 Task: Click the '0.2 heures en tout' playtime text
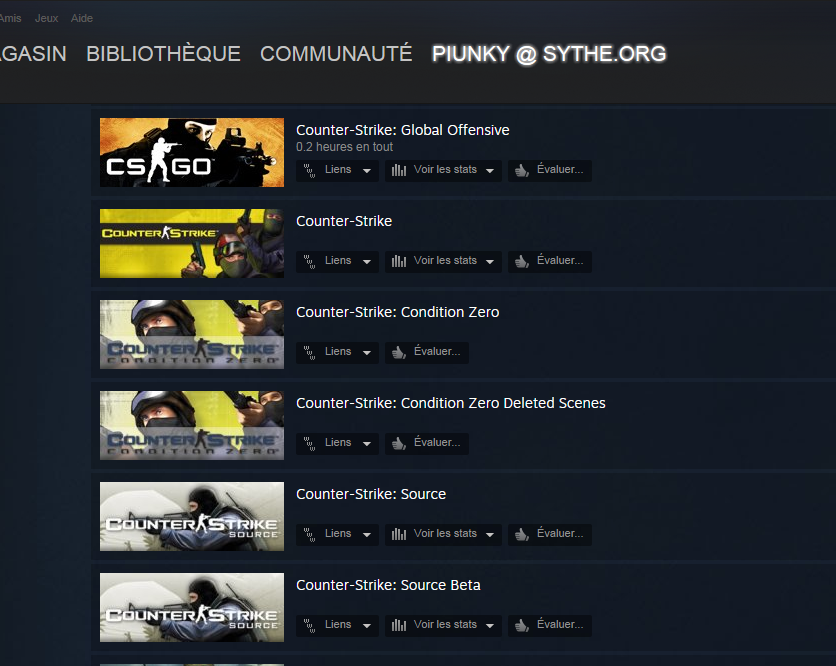click(x=344, y=147)
